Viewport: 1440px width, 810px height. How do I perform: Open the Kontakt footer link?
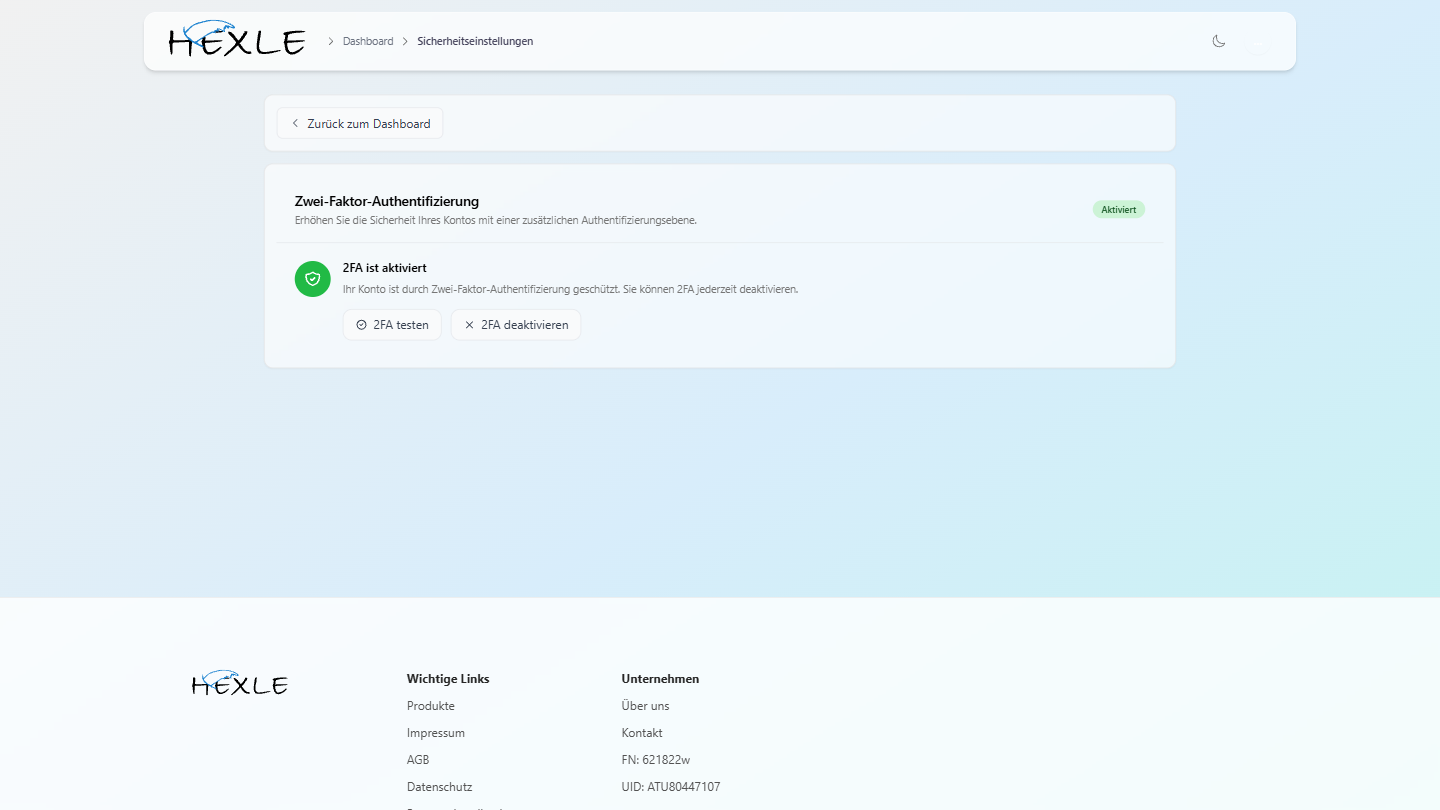click(x=642, y=733)
